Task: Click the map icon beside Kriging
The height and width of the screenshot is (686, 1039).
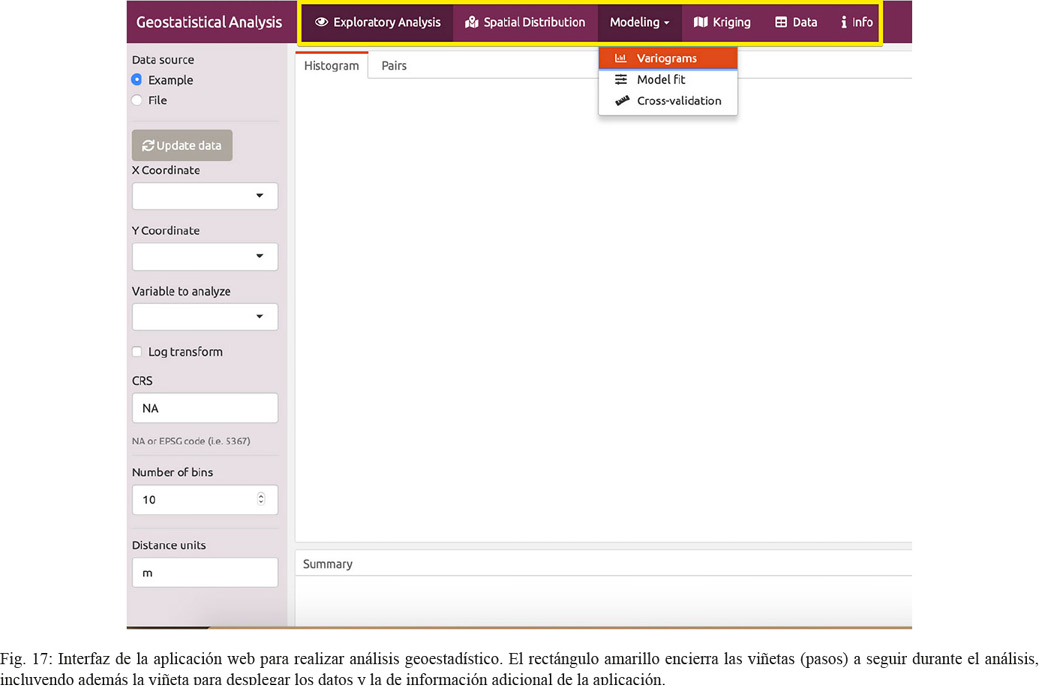Action: (700, 22)
